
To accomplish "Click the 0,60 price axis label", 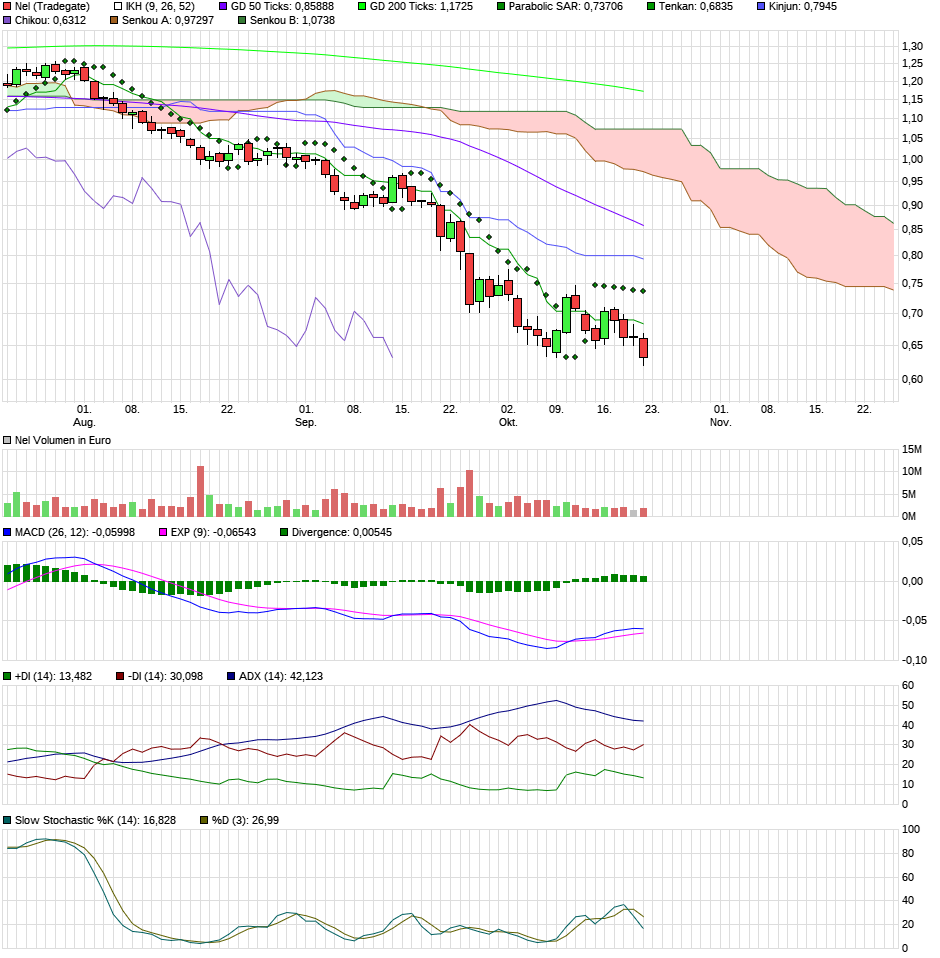I will [913, 379].
